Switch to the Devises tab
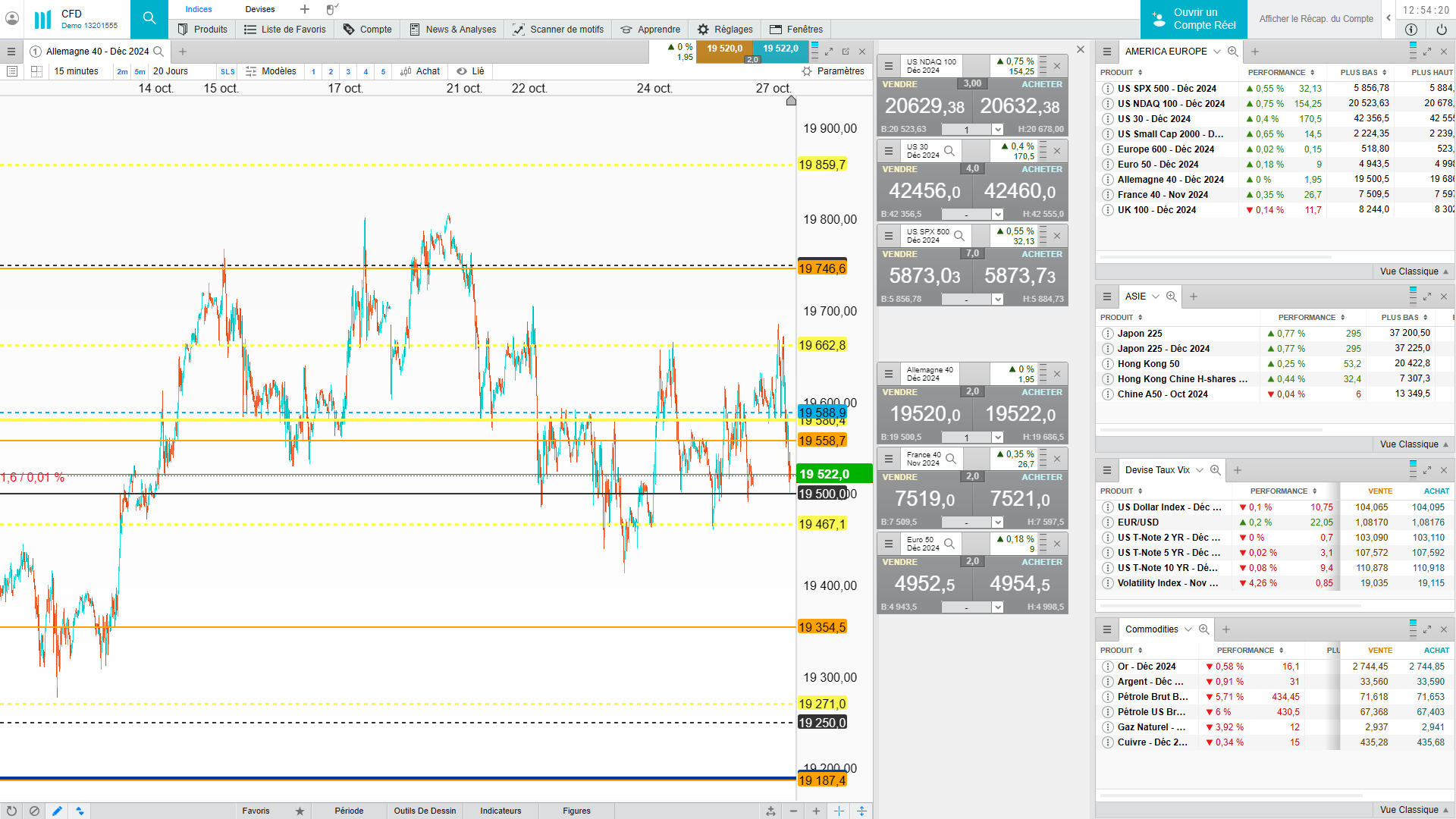Image resolution: width=1456 pixels, height=819 pixels. pyautogui.click(x=259, y=9)
